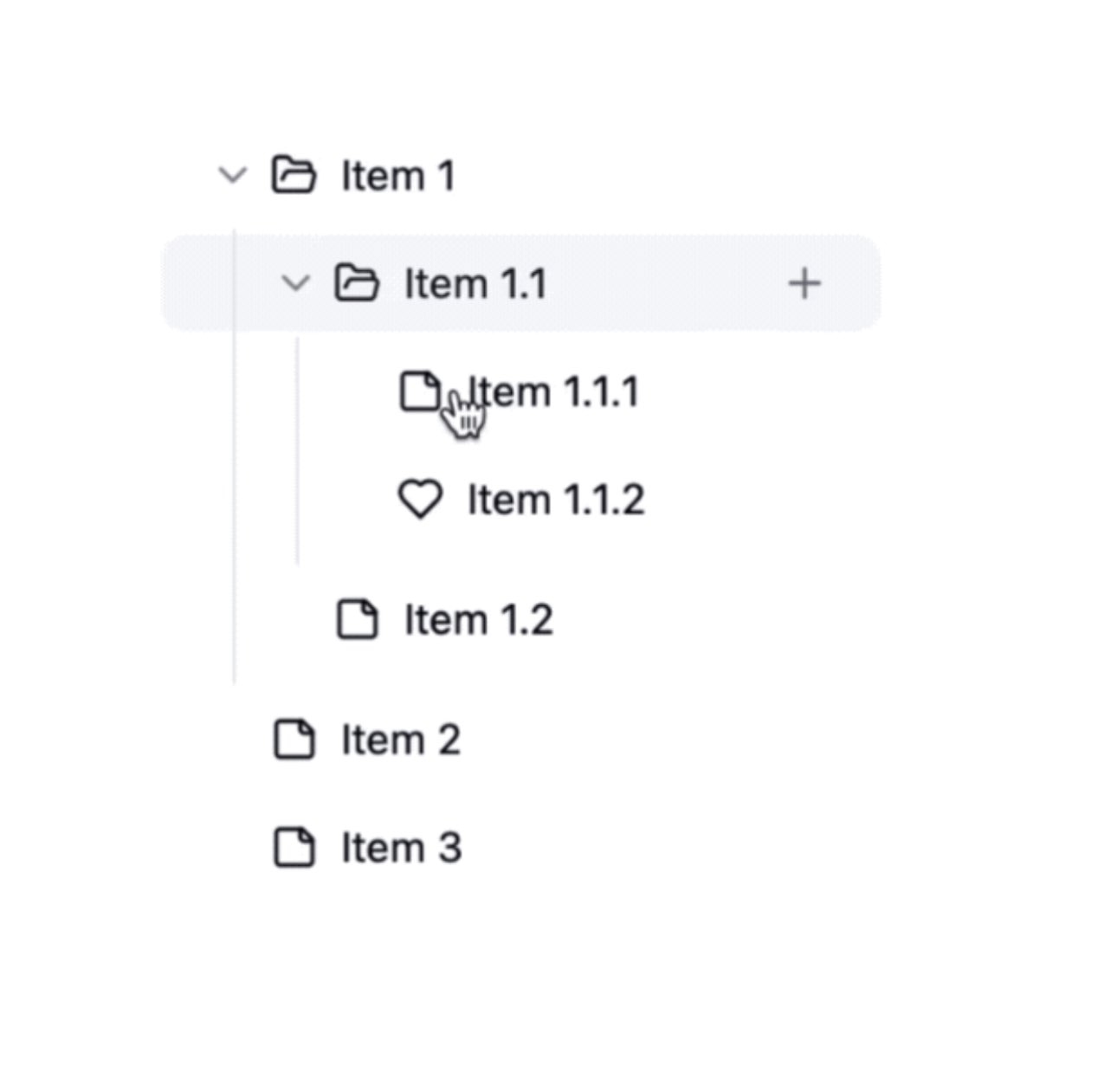The image size is (1117, 1092).
Task: Select the Item 1 label
Action: coord(397,176)
